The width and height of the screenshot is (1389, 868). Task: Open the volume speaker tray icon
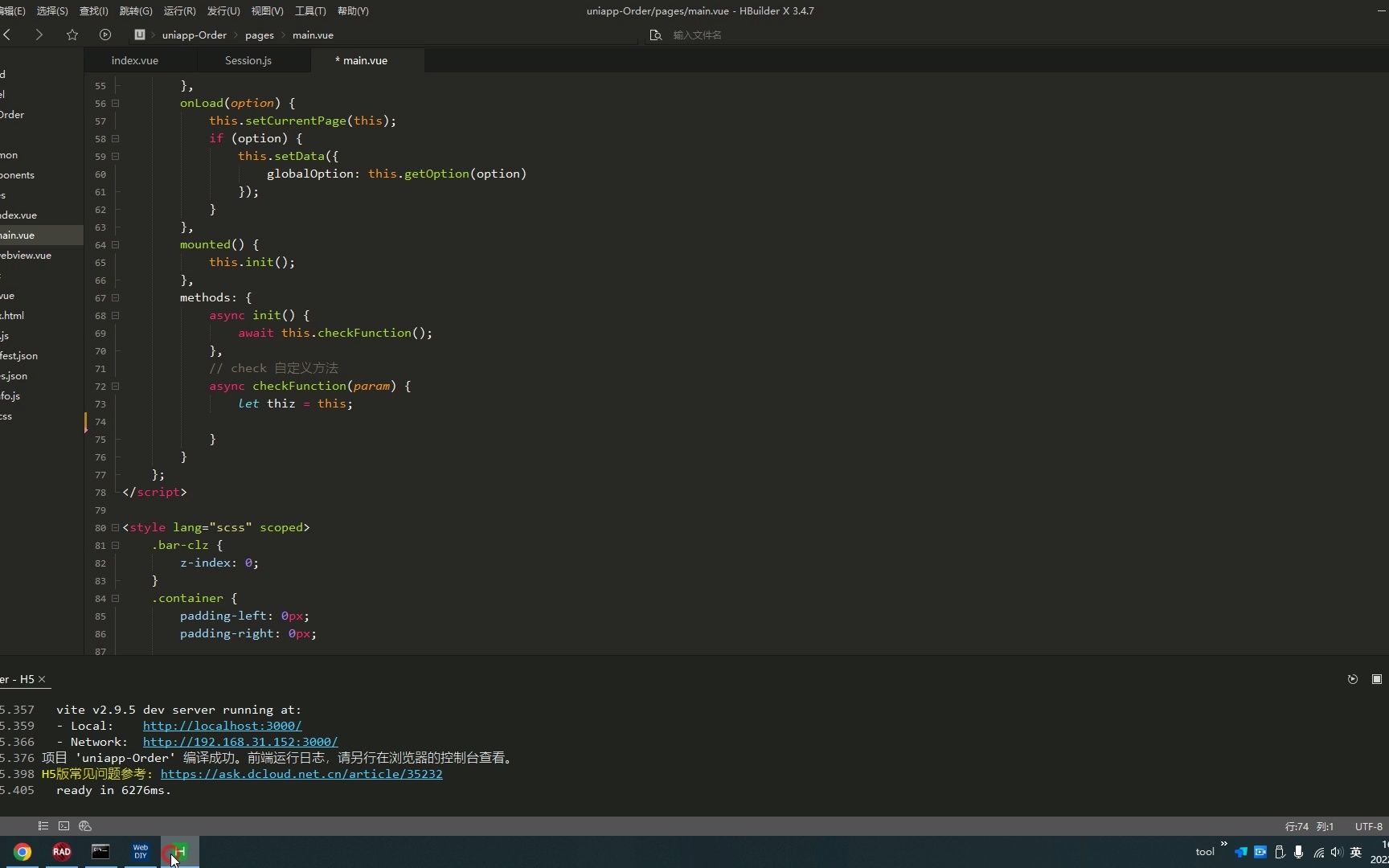point(1337,852)
